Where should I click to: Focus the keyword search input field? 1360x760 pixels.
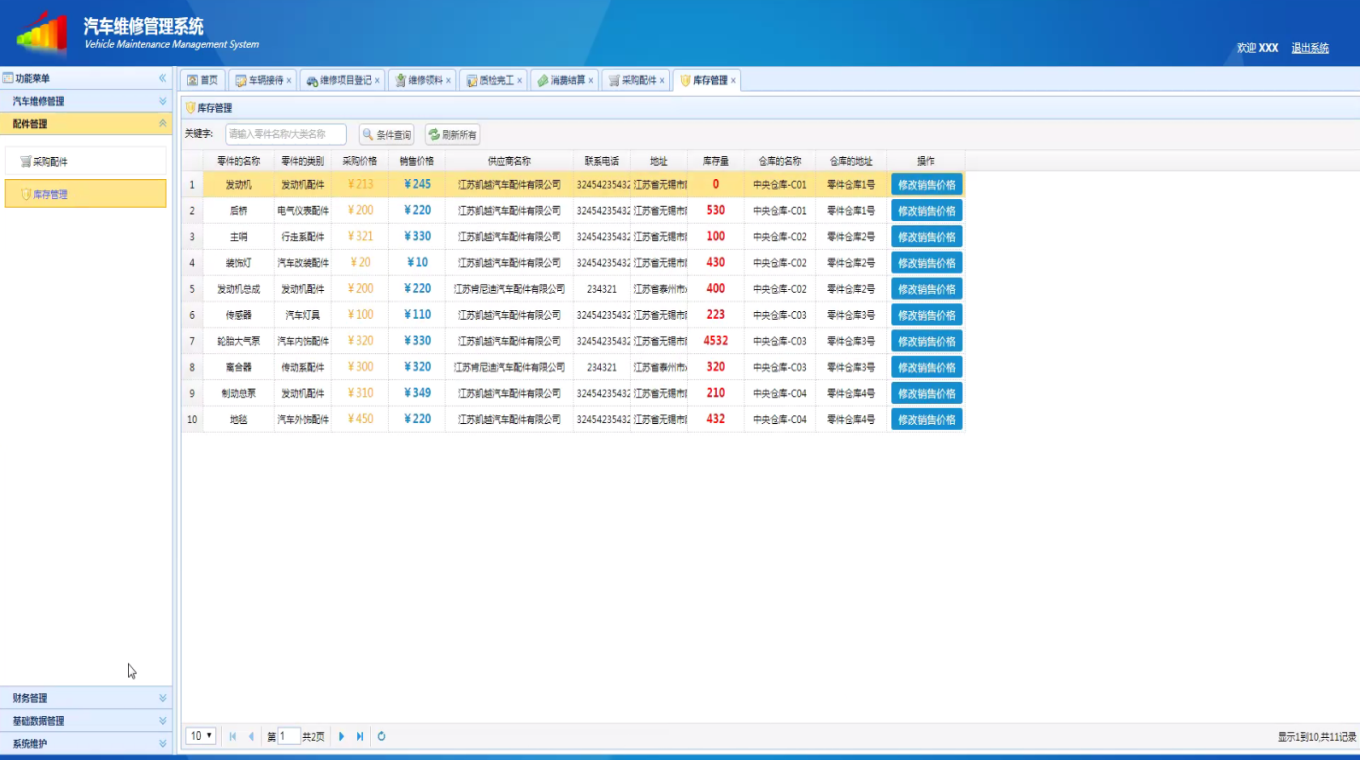pyautogui.click(x=286, y=134)
